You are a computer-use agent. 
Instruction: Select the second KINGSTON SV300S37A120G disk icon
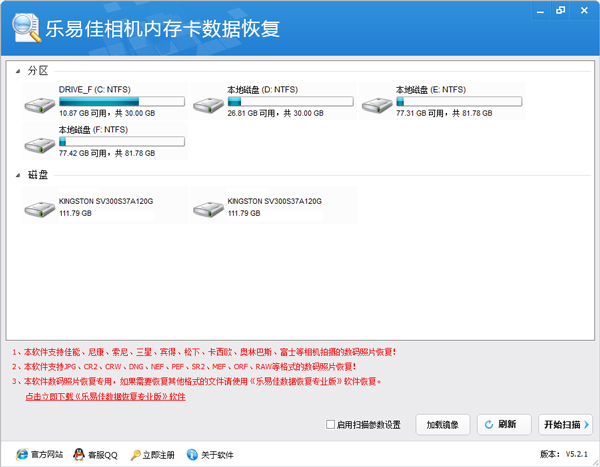pos(209,208)
